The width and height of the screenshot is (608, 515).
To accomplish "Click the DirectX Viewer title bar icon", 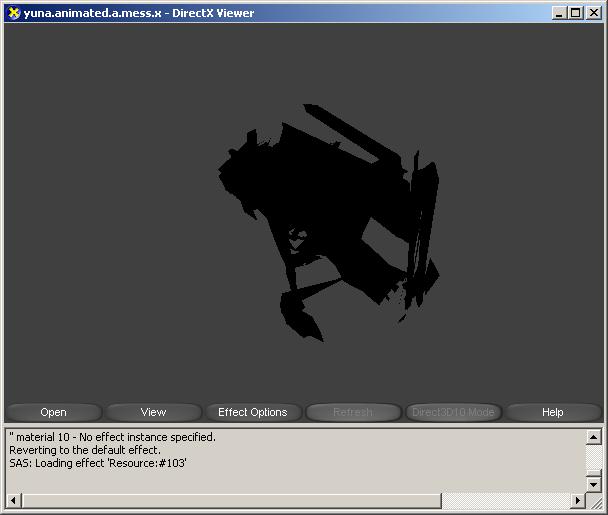I will pos(13,13).
